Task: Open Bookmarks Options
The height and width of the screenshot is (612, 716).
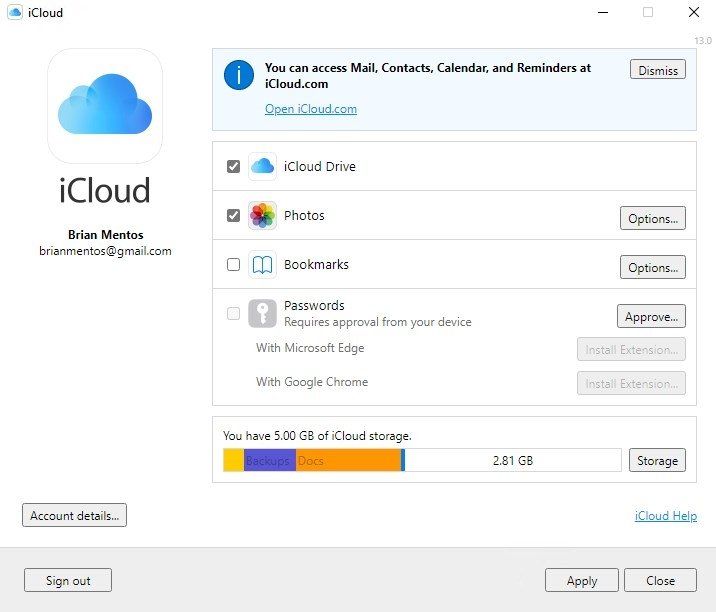Action: 653,267
